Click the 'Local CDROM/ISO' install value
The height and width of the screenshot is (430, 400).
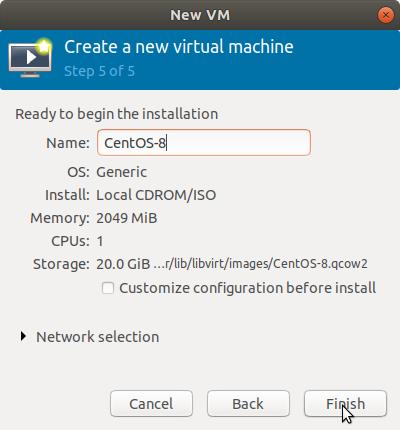pos(156,195)
